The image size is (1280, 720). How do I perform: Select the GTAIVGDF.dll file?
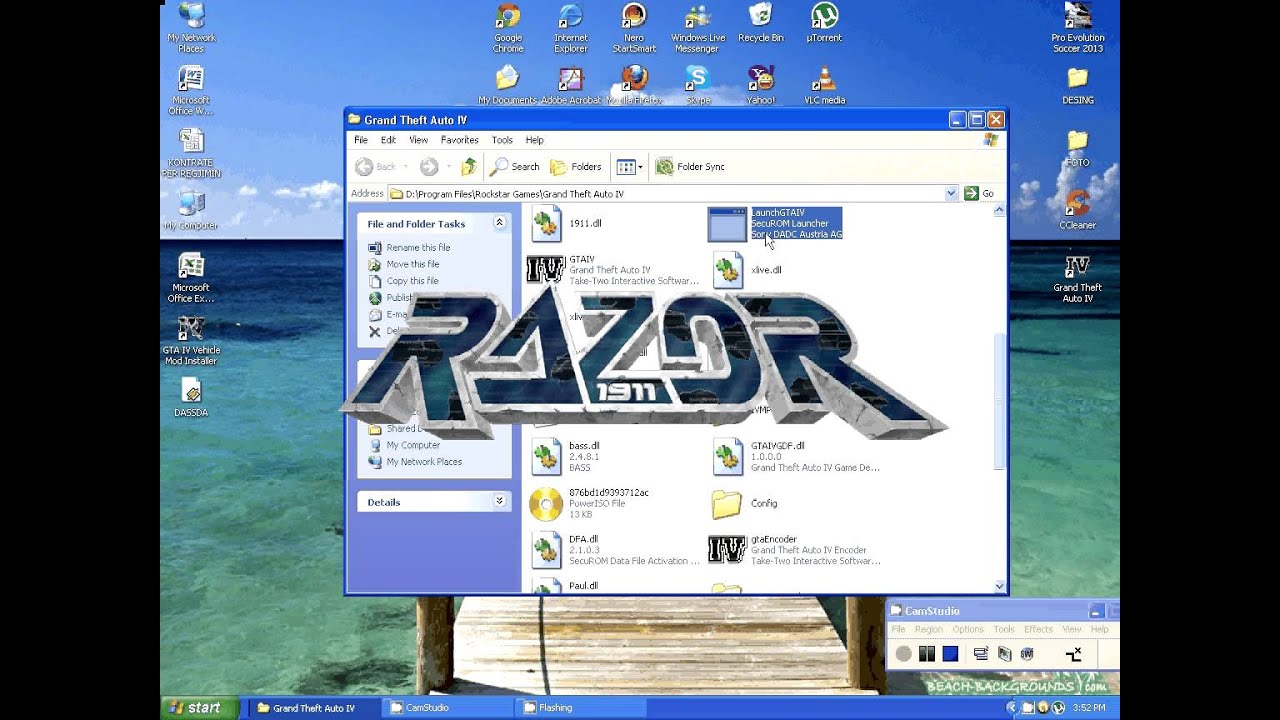[x=795, y=456]
